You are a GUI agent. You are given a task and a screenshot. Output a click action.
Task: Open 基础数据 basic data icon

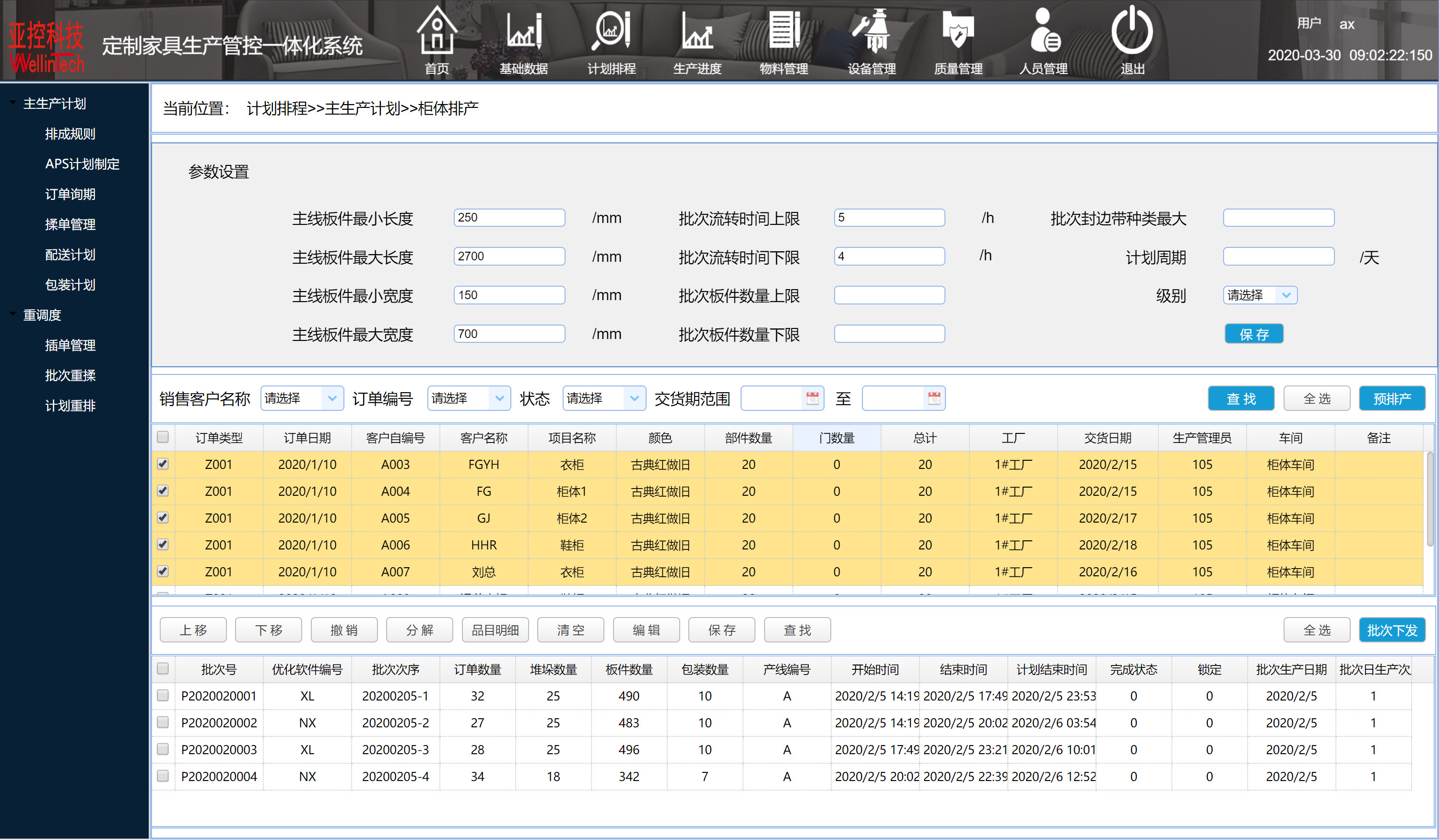[x=524, y=30]
